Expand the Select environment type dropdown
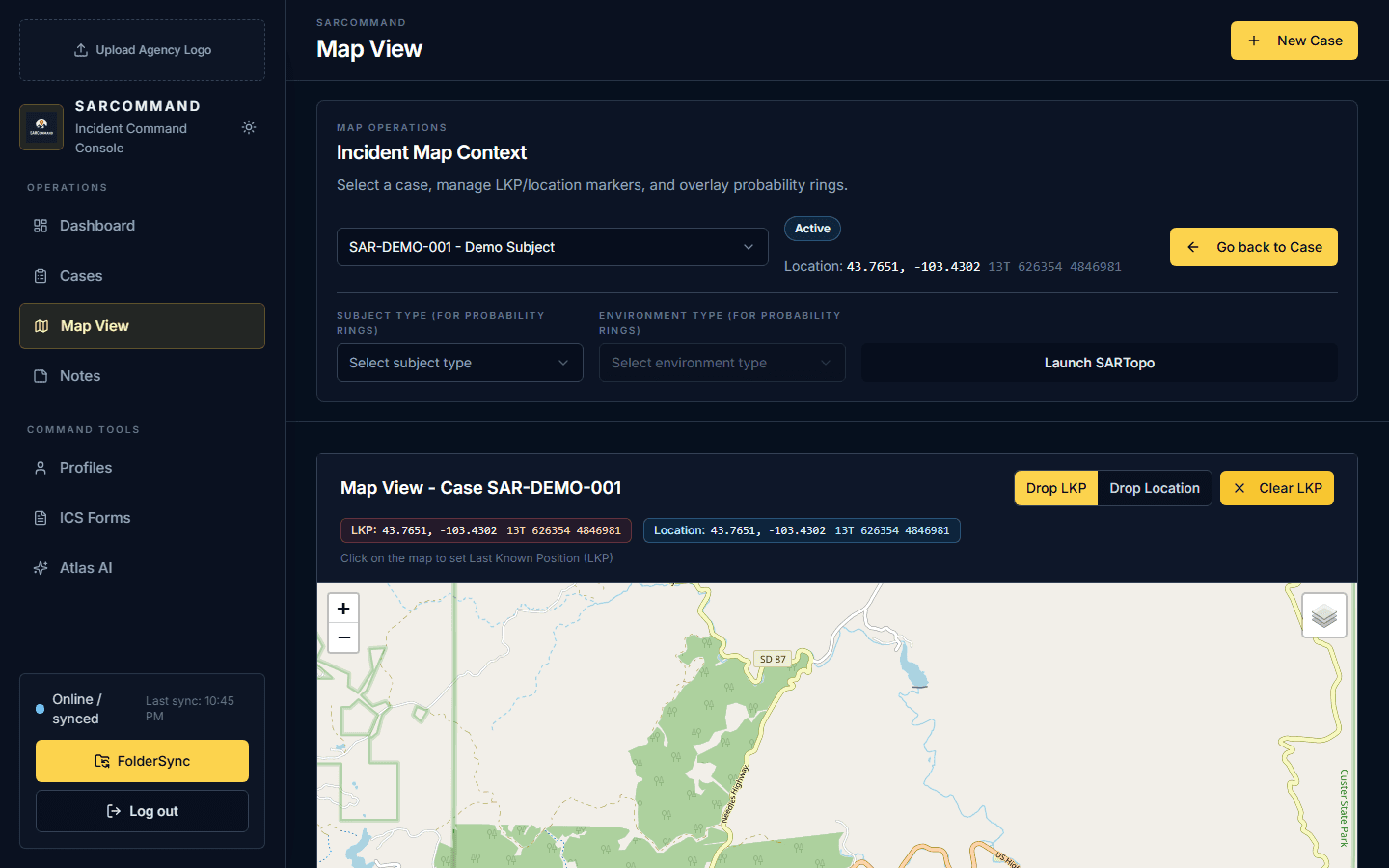This screenshot has height=868, width=1389. coord(722,363)
